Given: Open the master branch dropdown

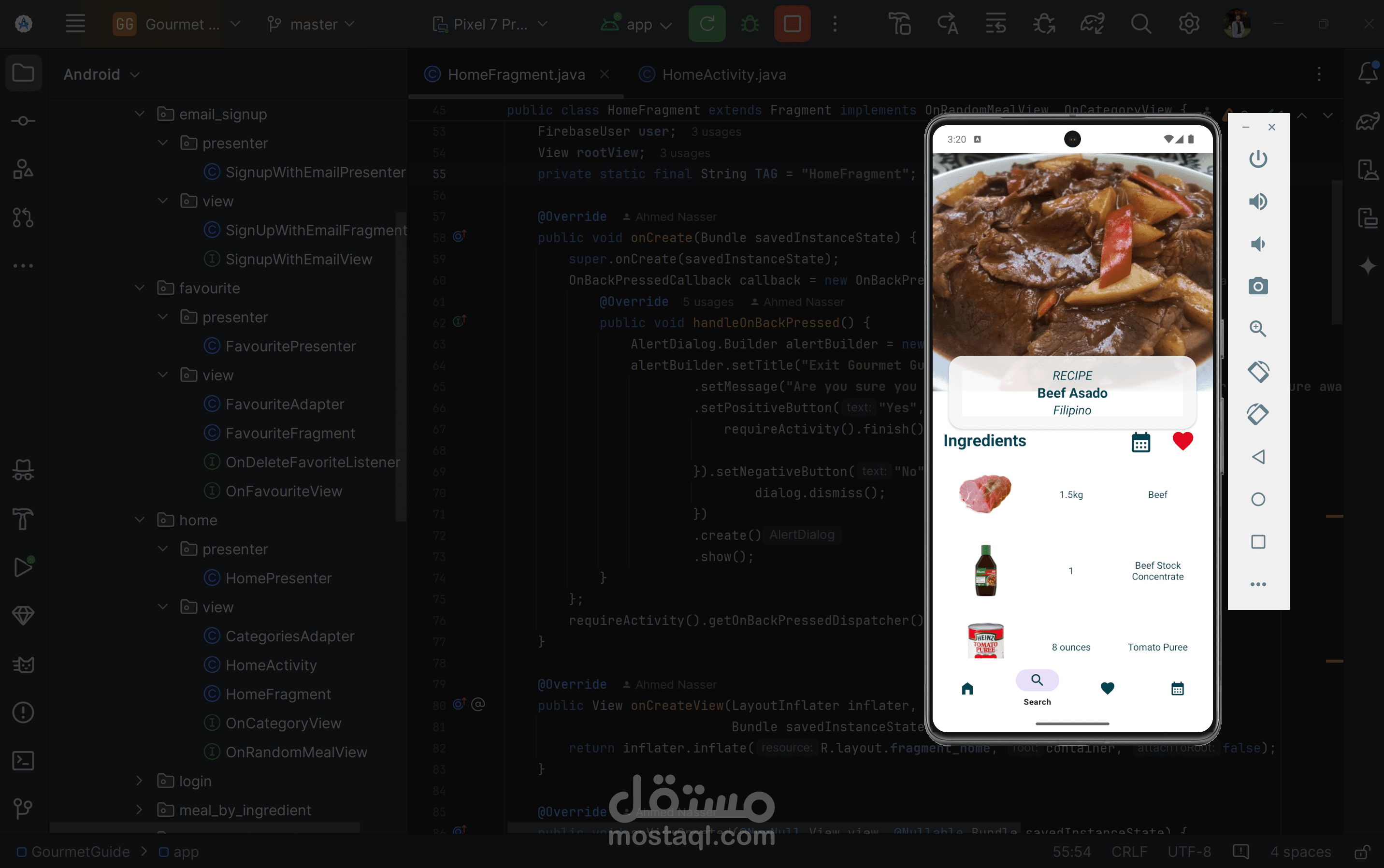Looking at the screenshot, I should (x=312, y=24).
